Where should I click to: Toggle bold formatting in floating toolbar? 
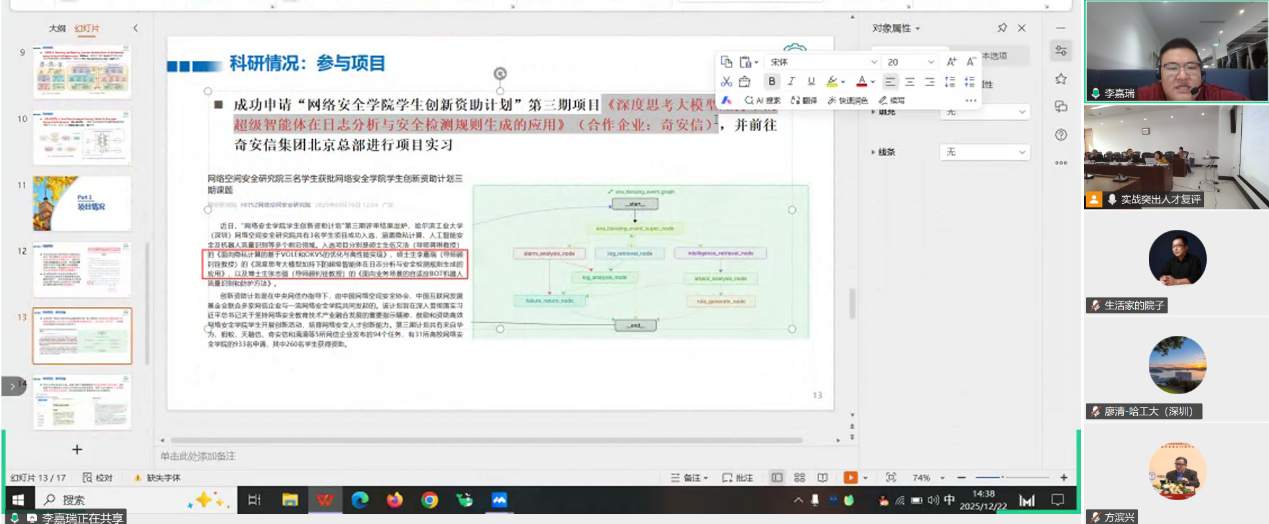772,81
